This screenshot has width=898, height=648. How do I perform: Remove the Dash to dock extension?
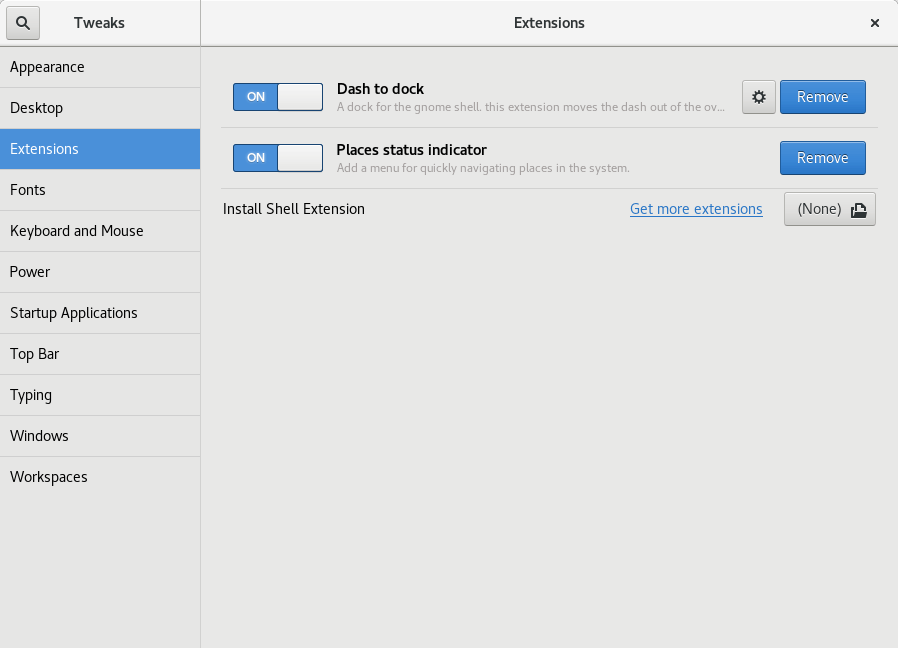click(822, 97)
